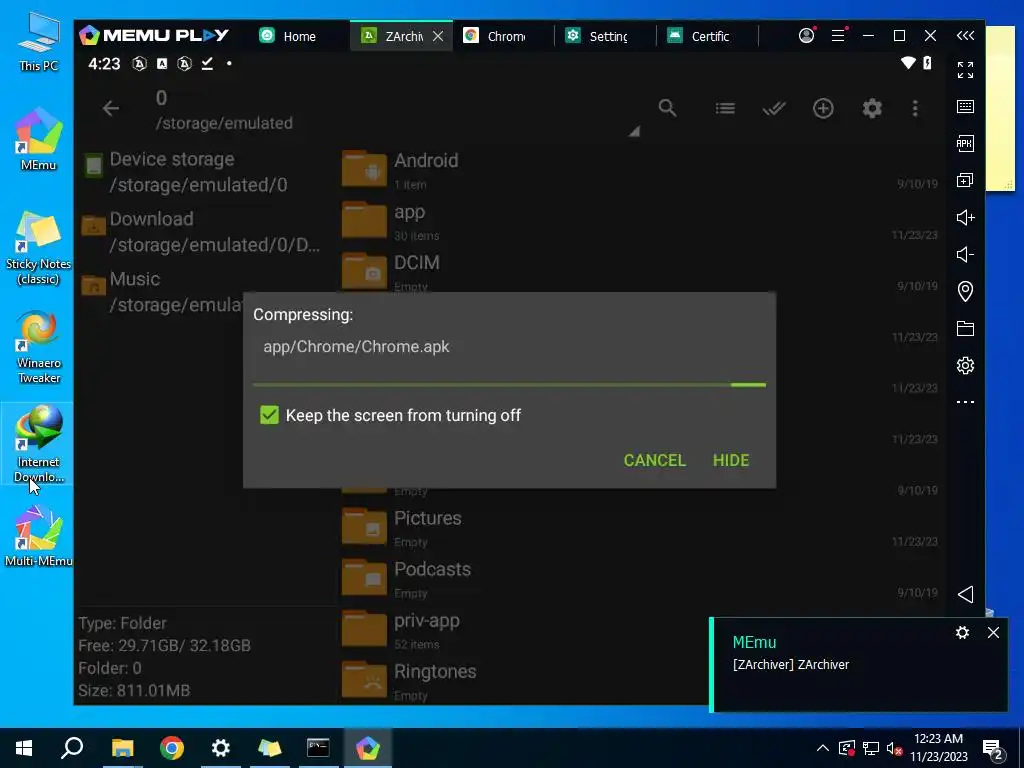Expand the path dropdown triangle

[634, 131]
